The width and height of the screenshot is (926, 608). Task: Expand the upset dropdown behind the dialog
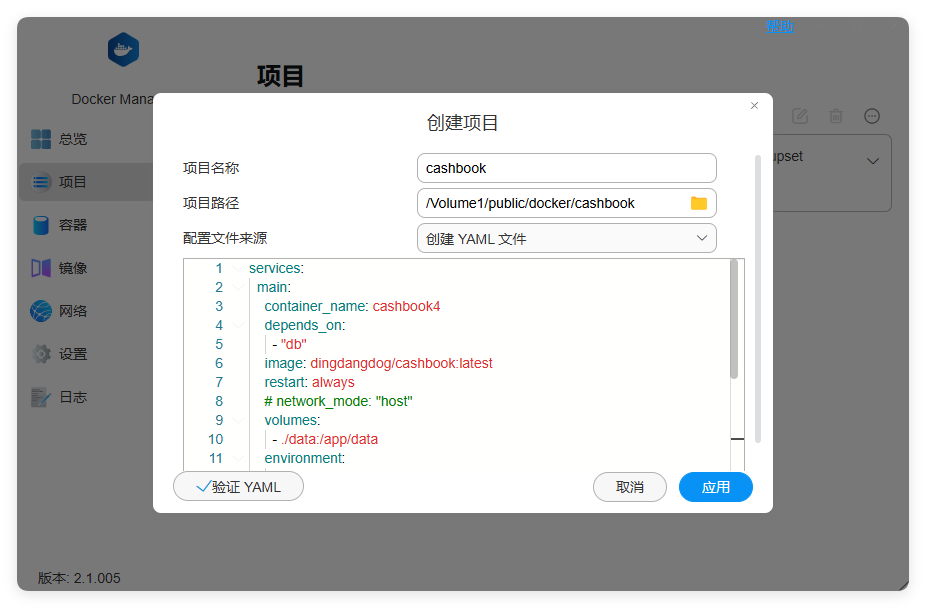(x=871, y=160)
